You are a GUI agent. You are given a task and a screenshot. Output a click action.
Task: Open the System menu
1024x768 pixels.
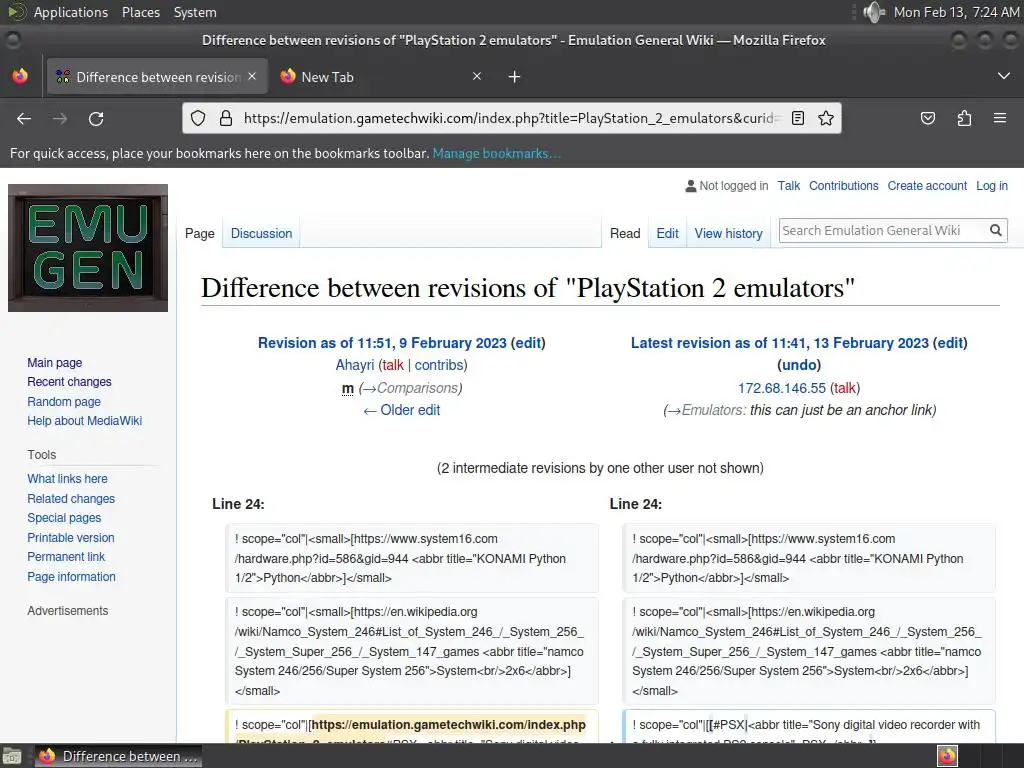pyautogui.click(x=195, y=12)
